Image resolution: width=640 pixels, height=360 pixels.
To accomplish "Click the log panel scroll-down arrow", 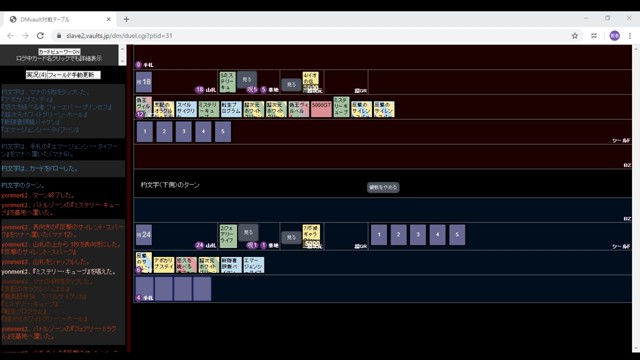I will (122, 62).
